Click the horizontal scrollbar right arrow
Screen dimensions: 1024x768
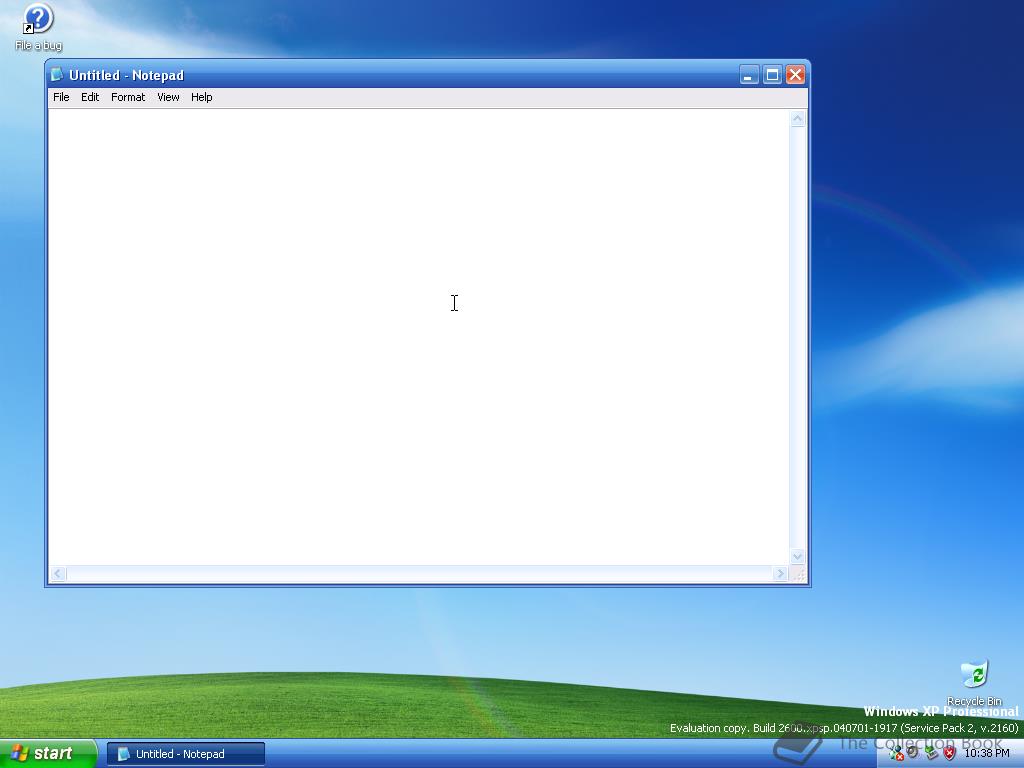pos(780,573)
